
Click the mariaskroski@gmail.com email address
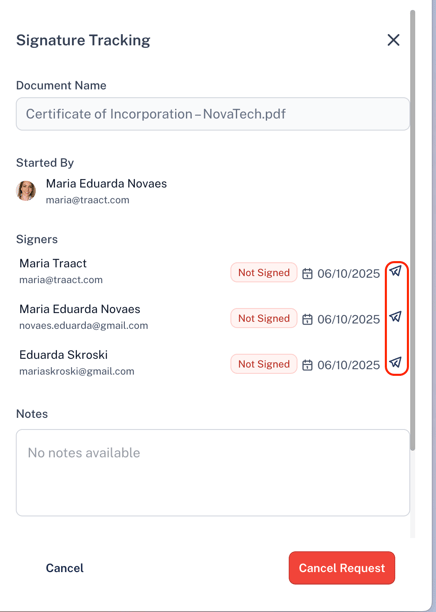coord(77,371)
